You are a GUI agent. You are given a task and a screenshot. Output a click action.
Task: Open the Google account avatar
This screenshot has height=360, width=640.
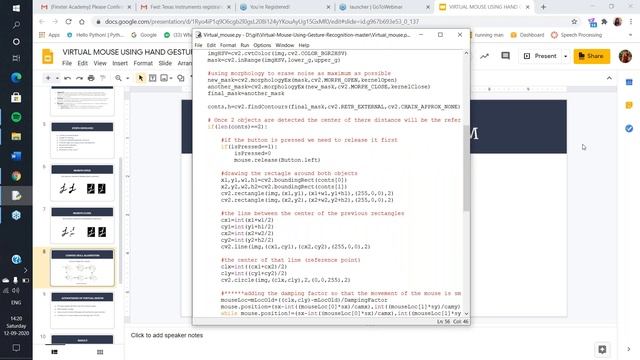pos(625,56)
